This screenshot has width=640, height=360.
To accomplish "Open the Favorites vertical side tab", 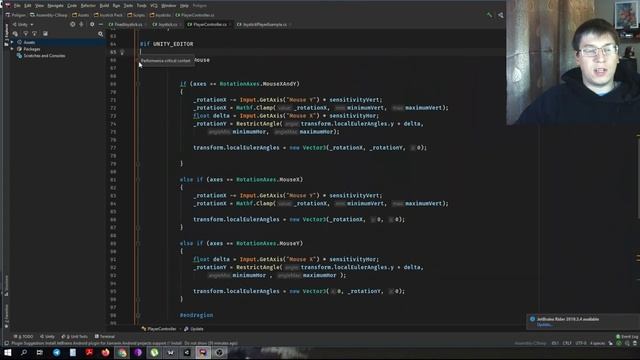I will (6, 315).
